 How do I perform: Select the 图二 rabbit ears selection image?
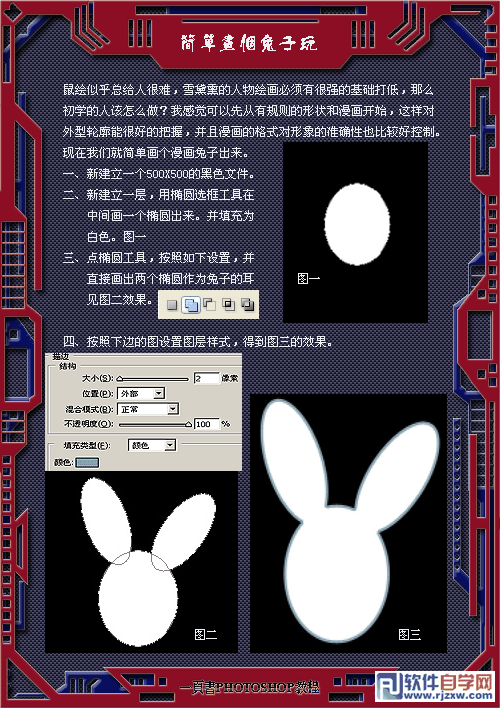pyautogui.click(x=141, y=562)
